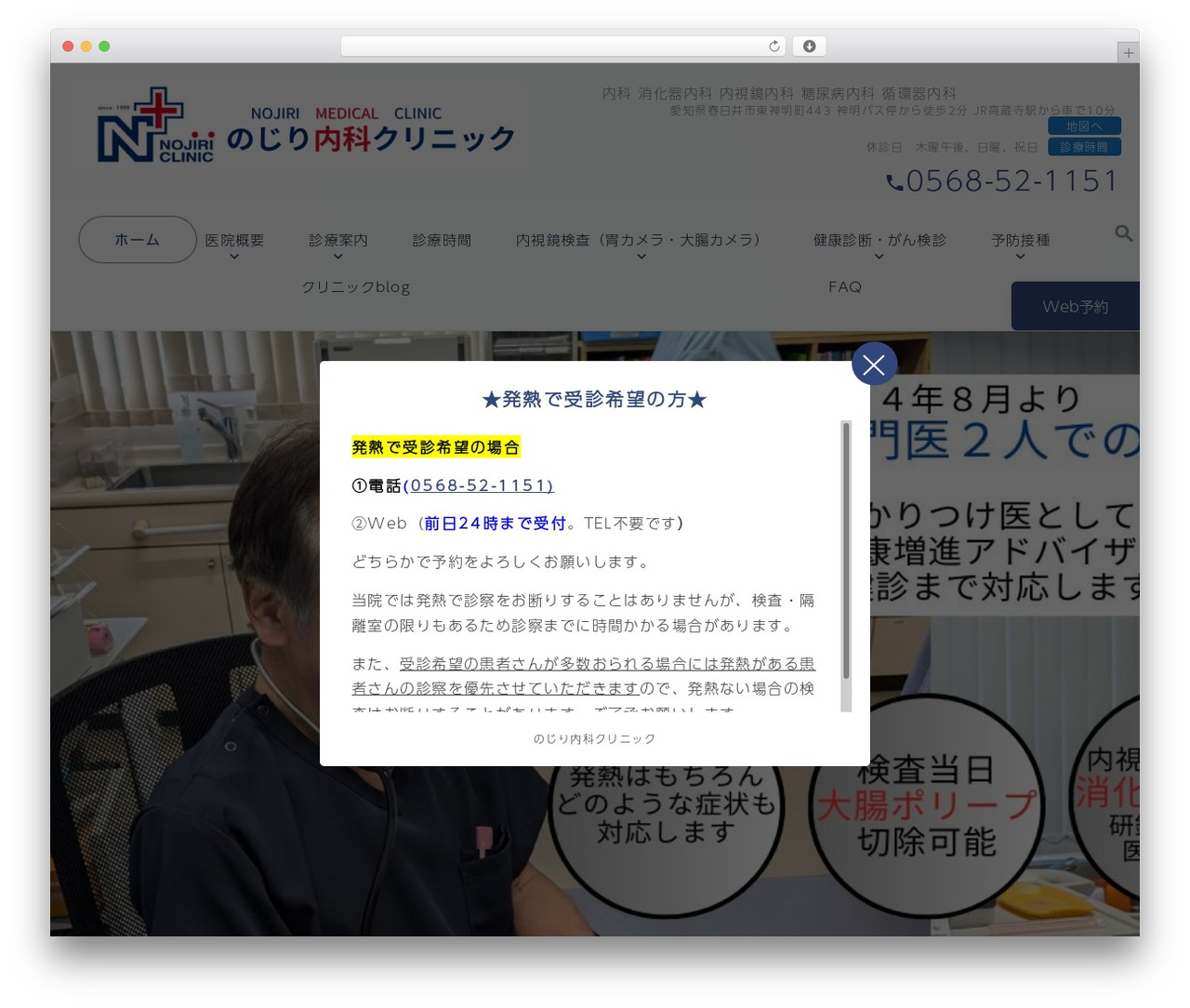The height and width of the screenshot is (1008, 1190).
Task: Click the browser address bar
Action: (563, 46)
